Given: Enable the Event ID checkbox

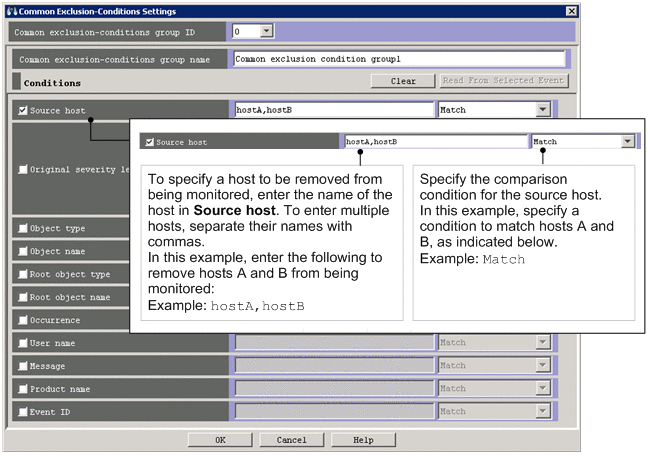Looking at the screenshot, I should (x=23, y=412).
